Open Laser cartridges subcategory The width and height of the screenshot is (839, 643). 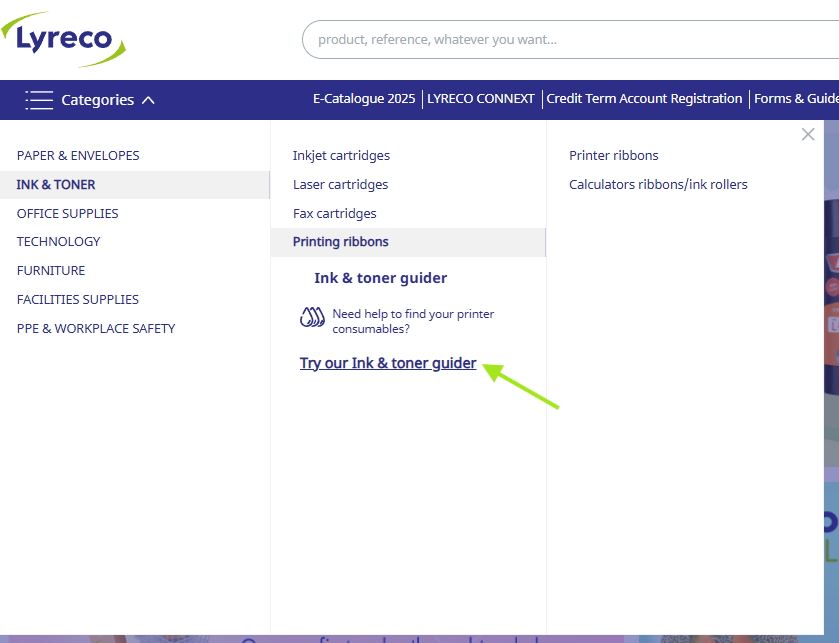pos(340,185)
